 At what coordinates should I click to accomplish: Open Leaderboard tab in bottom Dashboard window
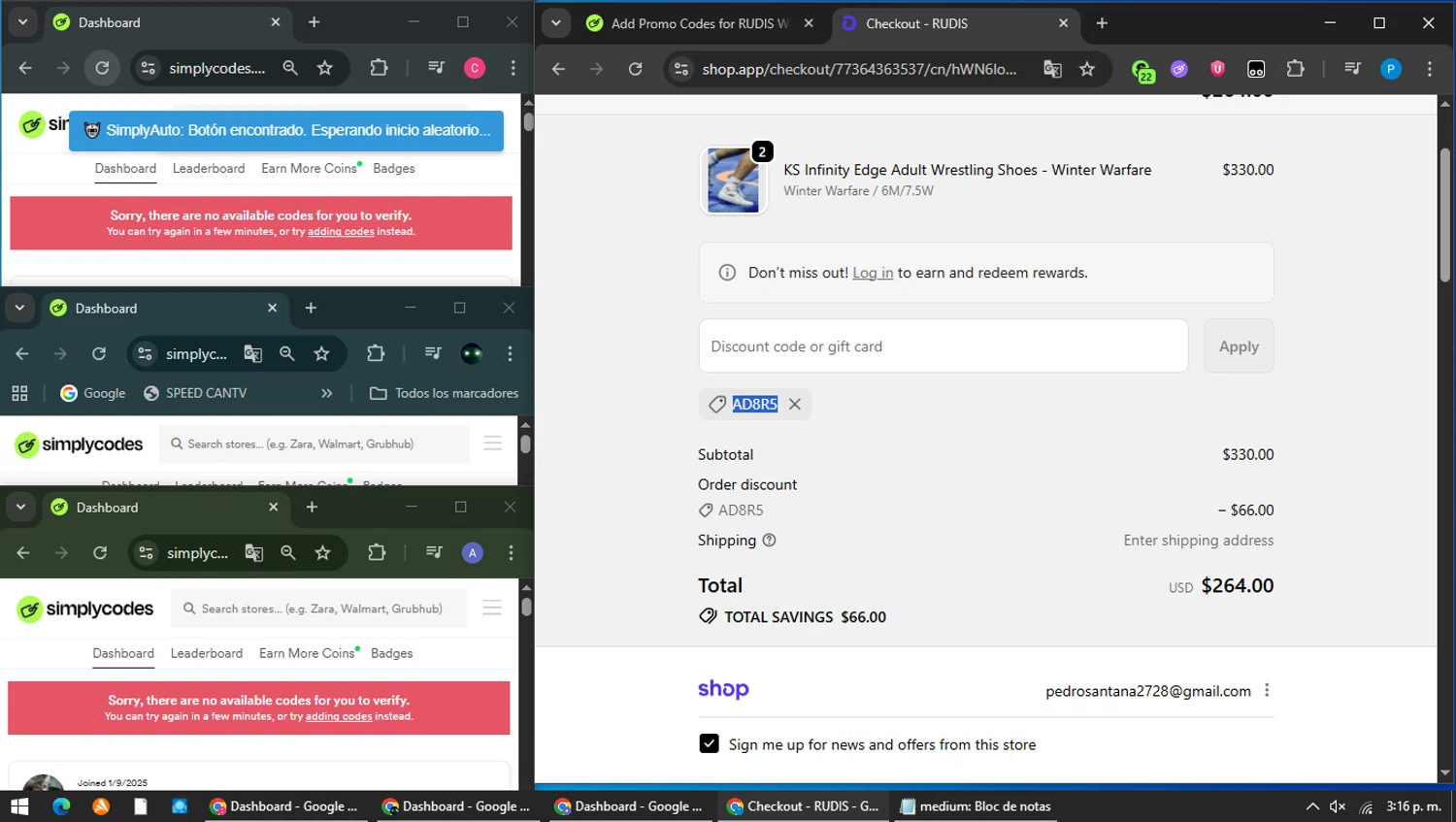tap(207, 653)
